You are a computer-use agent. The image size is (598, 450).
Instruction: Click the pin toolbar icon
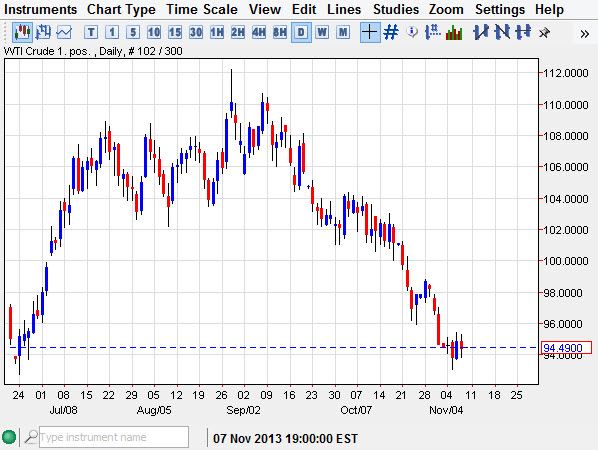click(x=544, y=33)
